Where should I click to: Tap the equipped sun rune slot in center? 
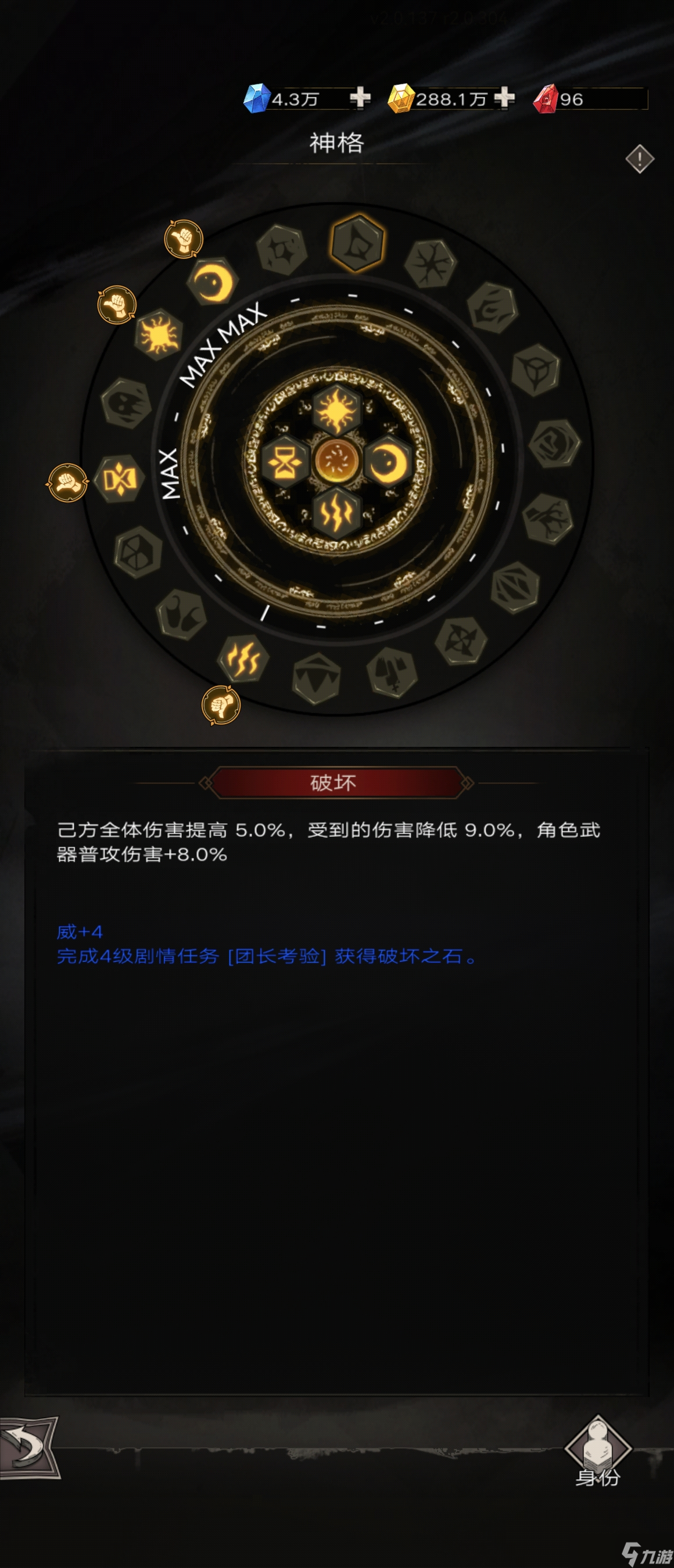(336, 410)
